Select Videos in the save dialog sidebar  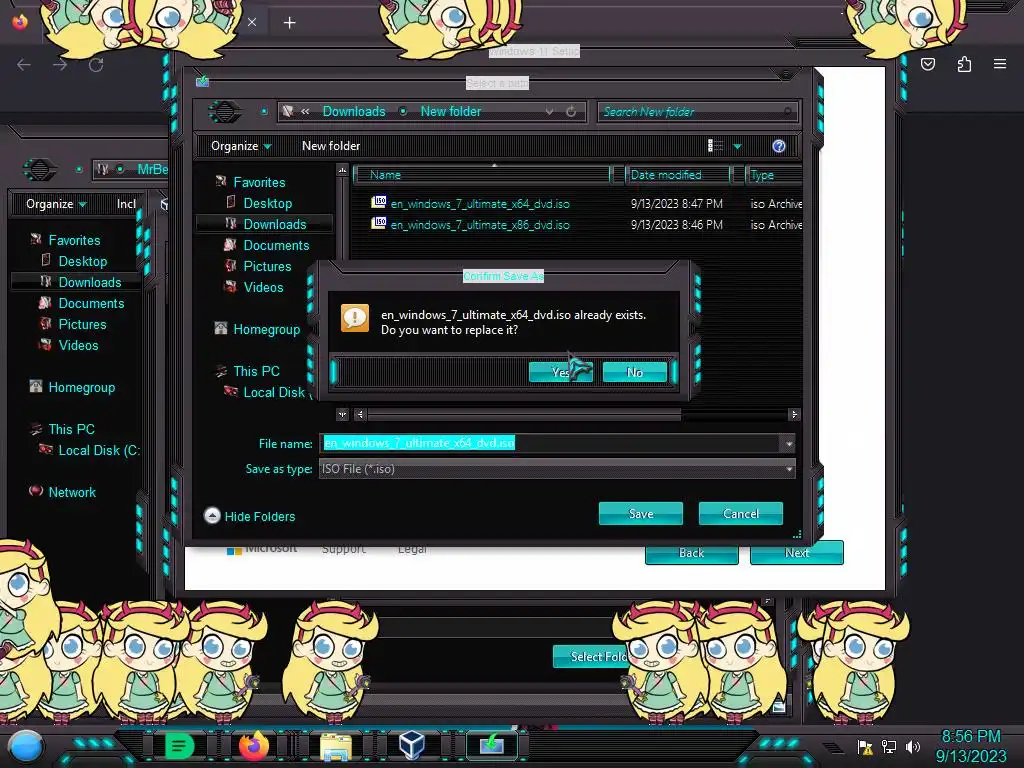coord(263,287)
